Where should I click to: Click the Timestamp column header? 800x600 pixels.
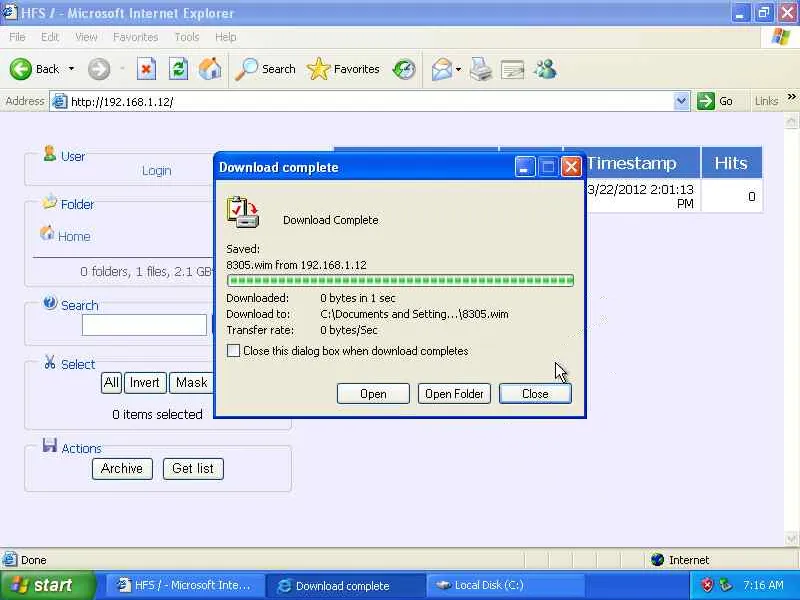[x=632, y=163]
